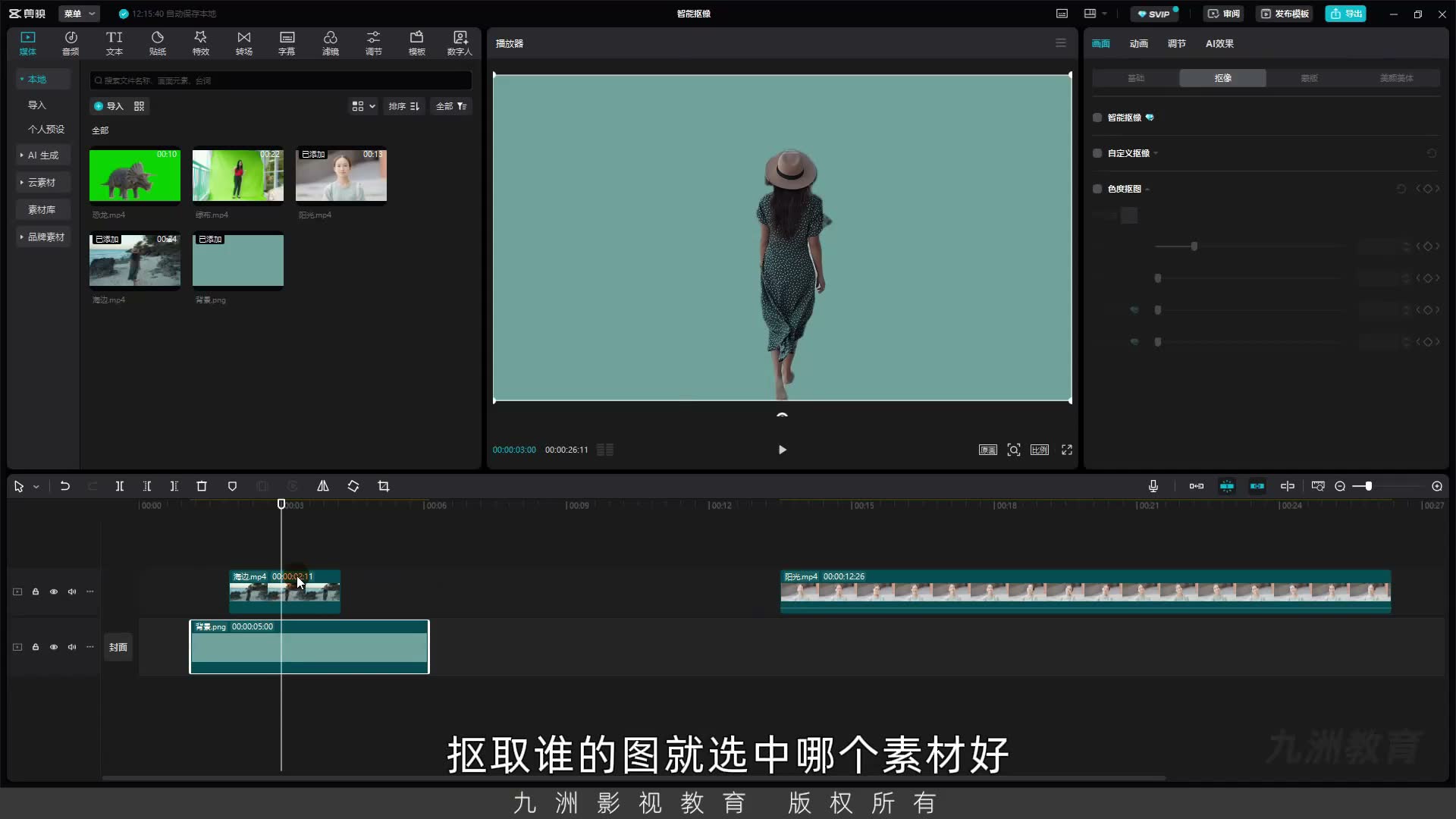
Task: Click the marker shield icon in timeline toolbar
Action: 232,486
